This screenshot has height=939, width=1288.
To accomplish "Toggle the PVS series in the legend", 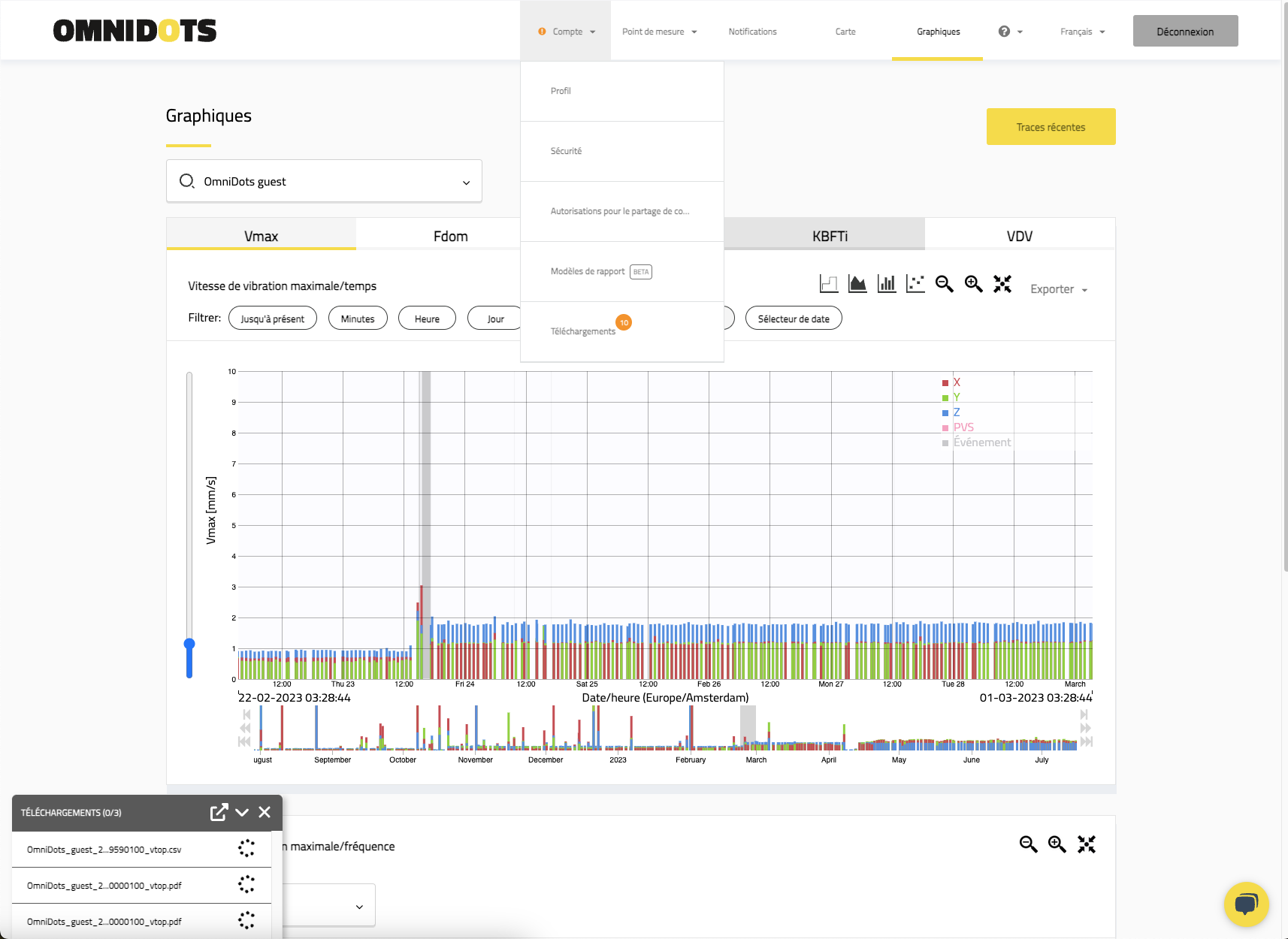I will [x=963, y=427].
